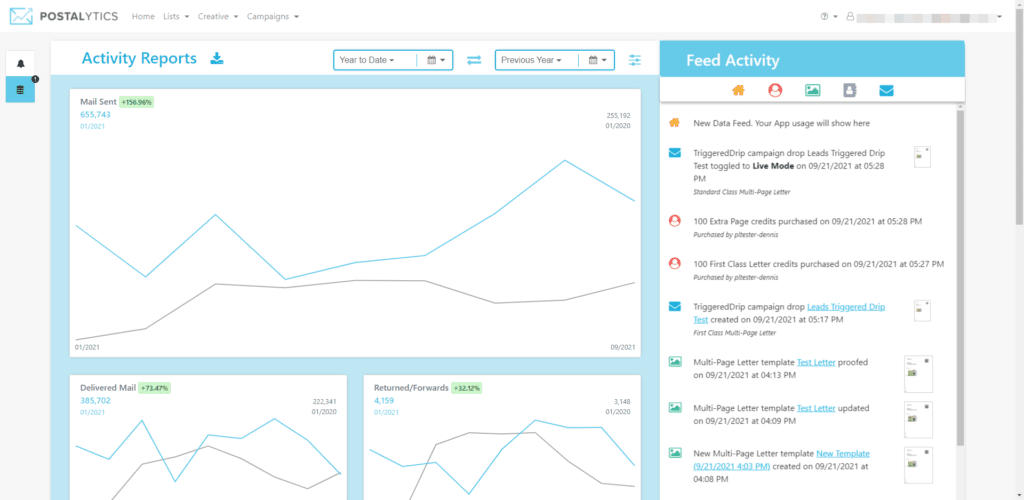Expand the Lists menu
1024x500 pixels.
tap(176, 16)
